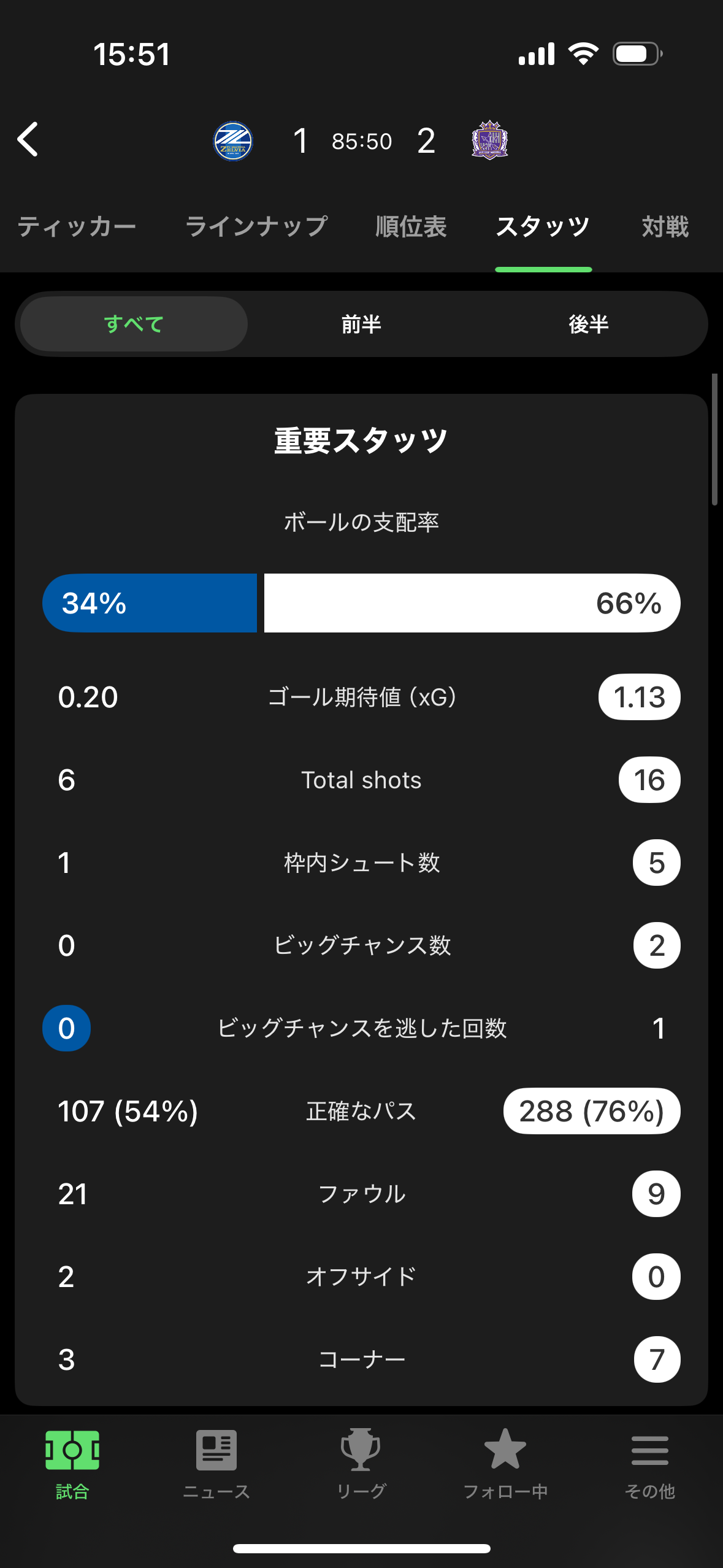Open the 試合 matches tab icon

(x=72, y=1450)
